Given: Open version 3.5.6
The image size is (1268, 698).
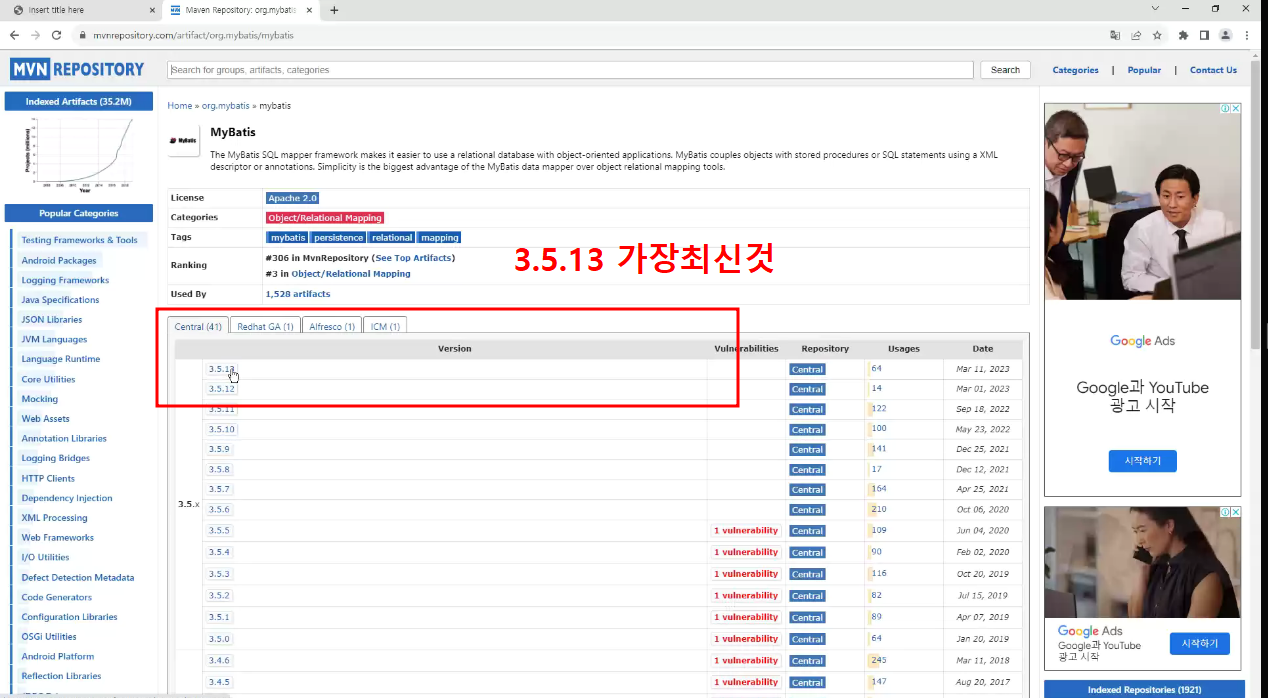Looking at the screenshot, I should click(219, 509).
